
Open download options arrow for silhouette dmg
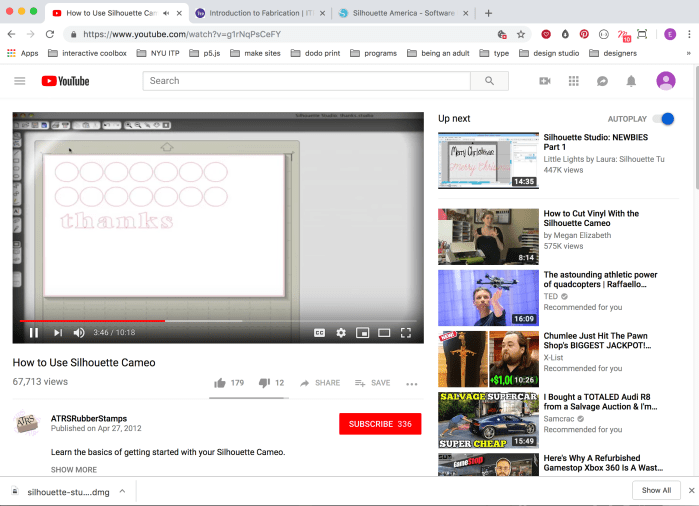tap(122, 491)
